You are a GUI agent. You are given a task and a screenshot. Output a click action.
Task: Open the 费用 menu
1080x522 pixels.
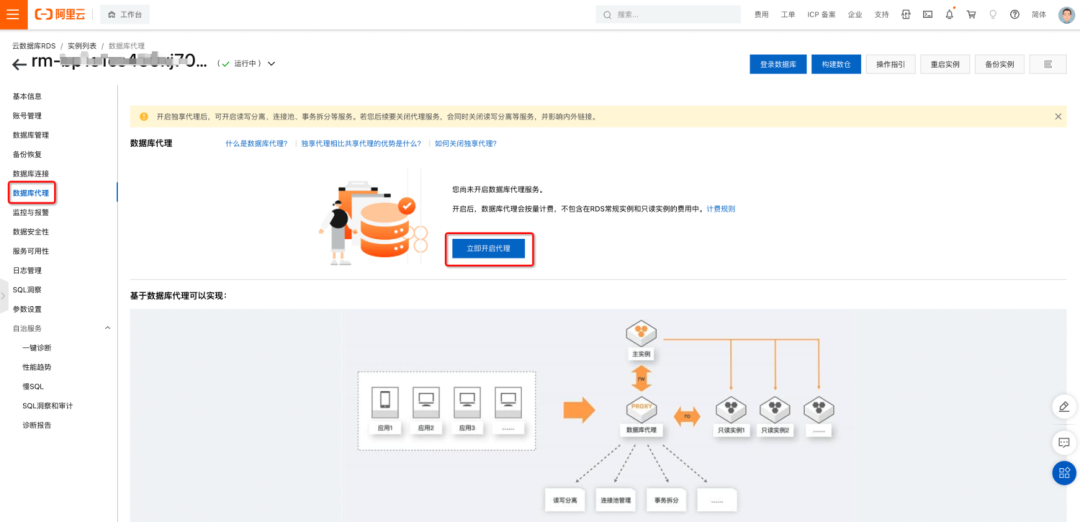pyautogui.click(x=761, y=14)
